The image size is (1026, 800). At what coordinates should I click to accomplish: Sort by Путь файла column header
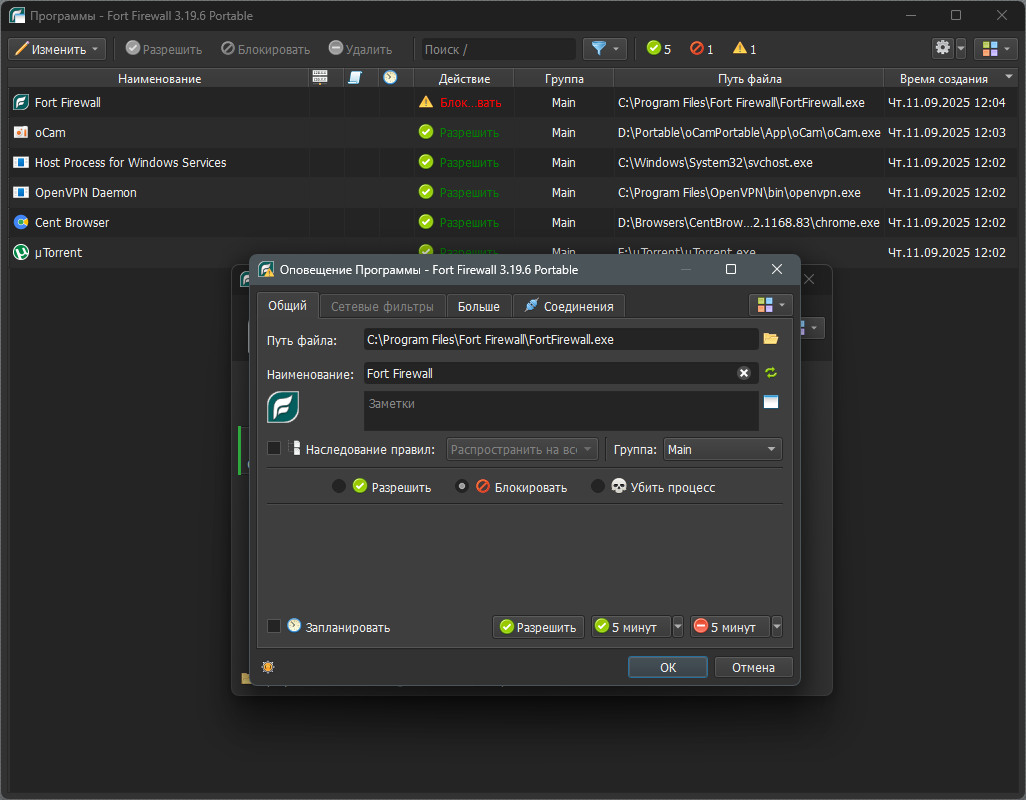[x=749, y=78]
